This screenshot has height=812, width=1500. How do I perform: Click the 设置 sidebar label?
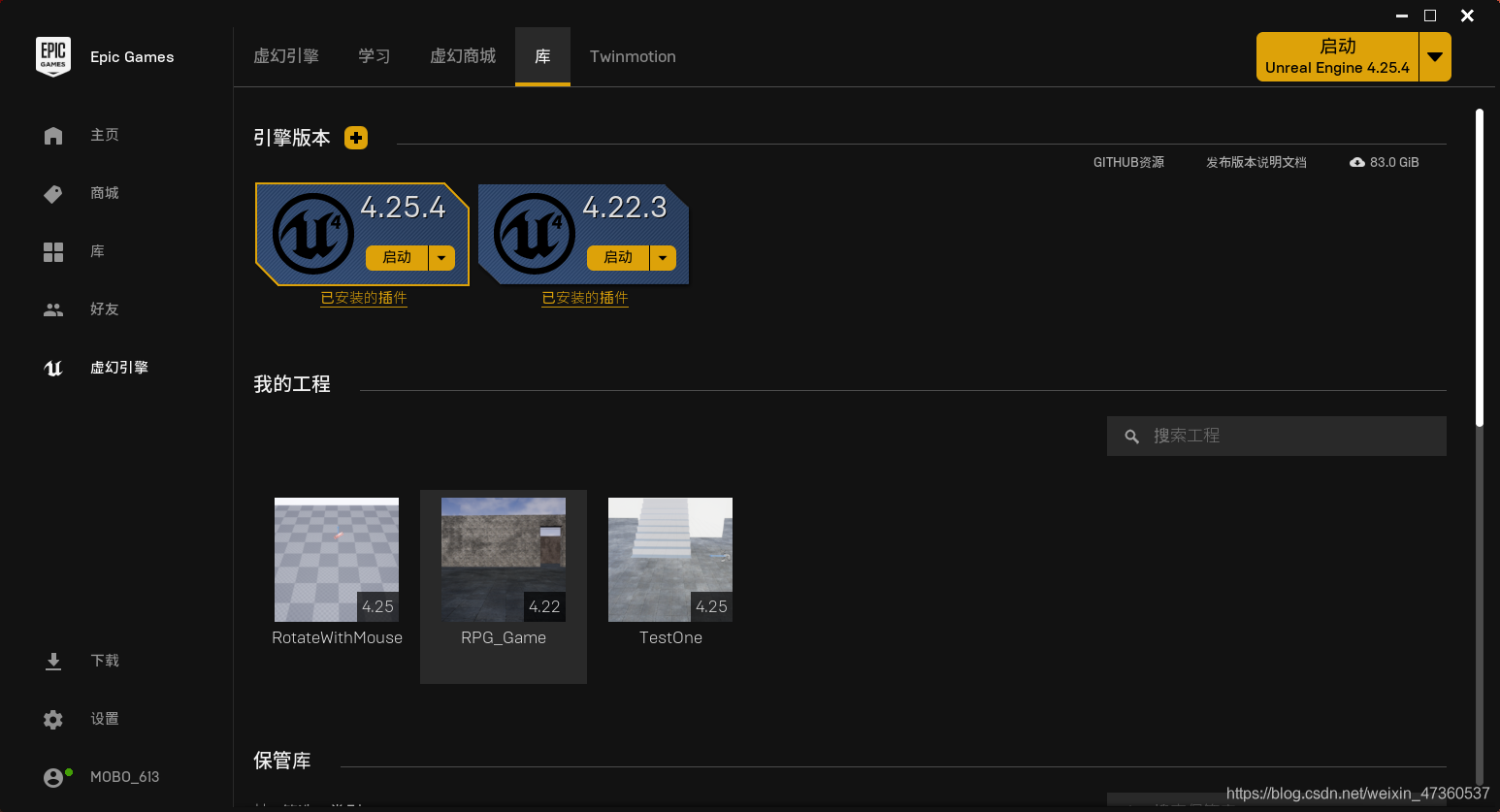105,719
